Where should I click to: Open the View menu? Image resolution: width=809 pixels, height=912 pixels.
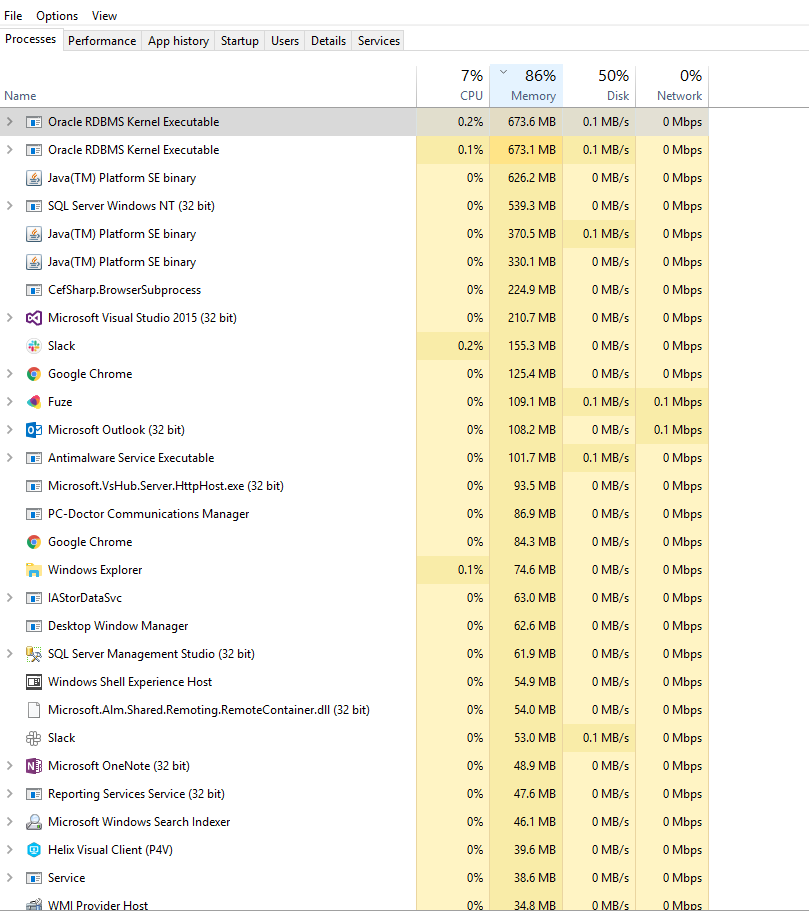tap(104, 16)
